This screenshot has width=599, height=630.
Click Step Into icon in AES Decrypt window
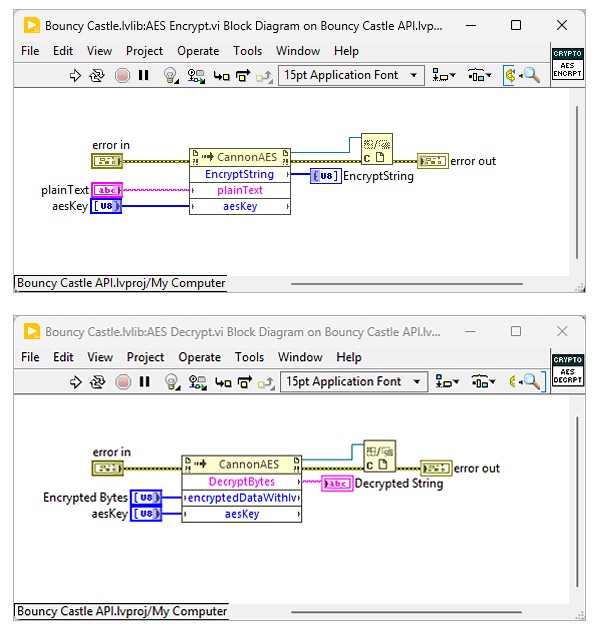(223, 382)
